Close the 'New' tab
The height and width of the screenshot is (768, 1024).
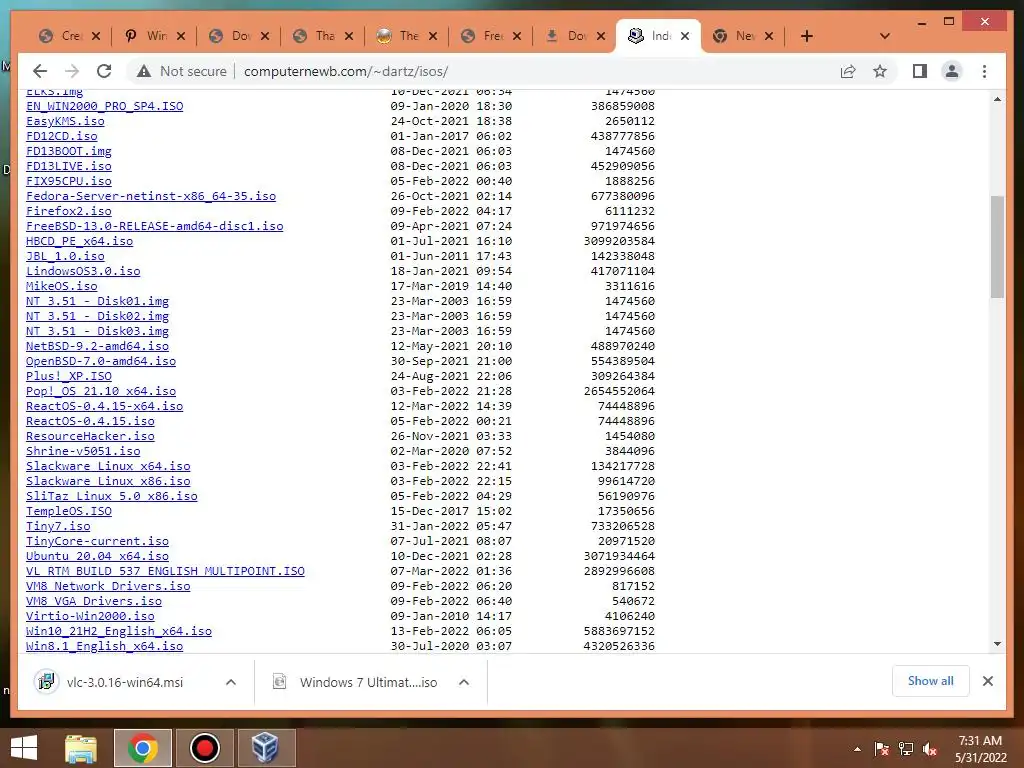point(769,36)
